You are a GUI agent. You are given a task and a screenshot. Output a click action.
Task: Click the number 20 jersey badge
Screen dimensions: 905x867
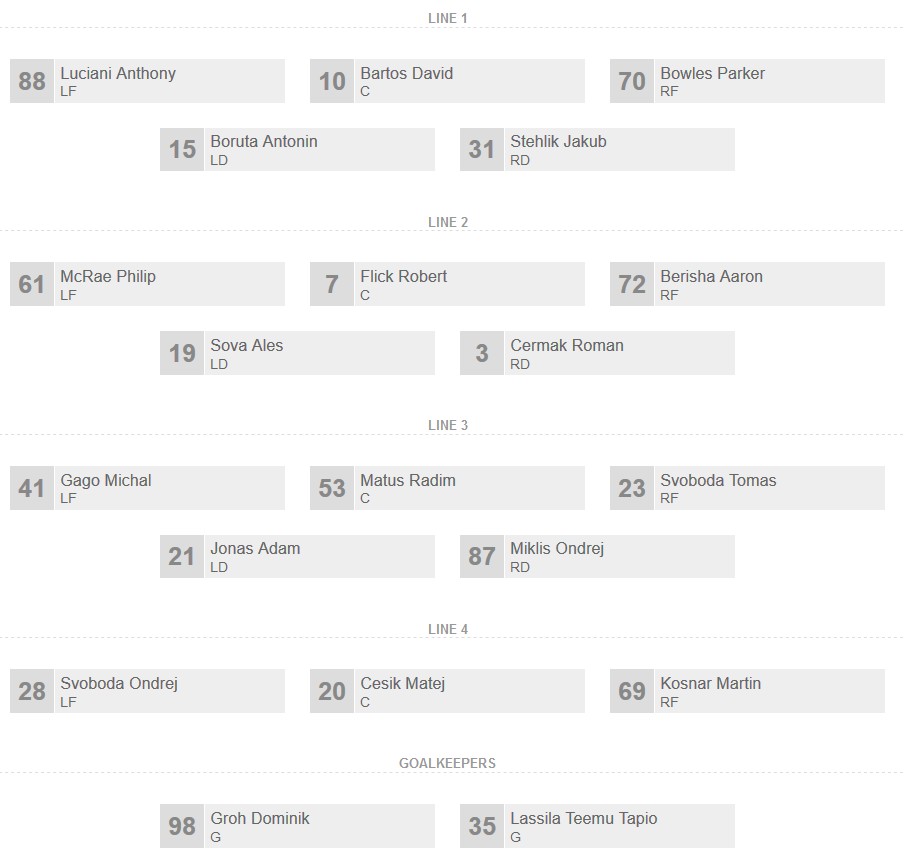(332, 691)
